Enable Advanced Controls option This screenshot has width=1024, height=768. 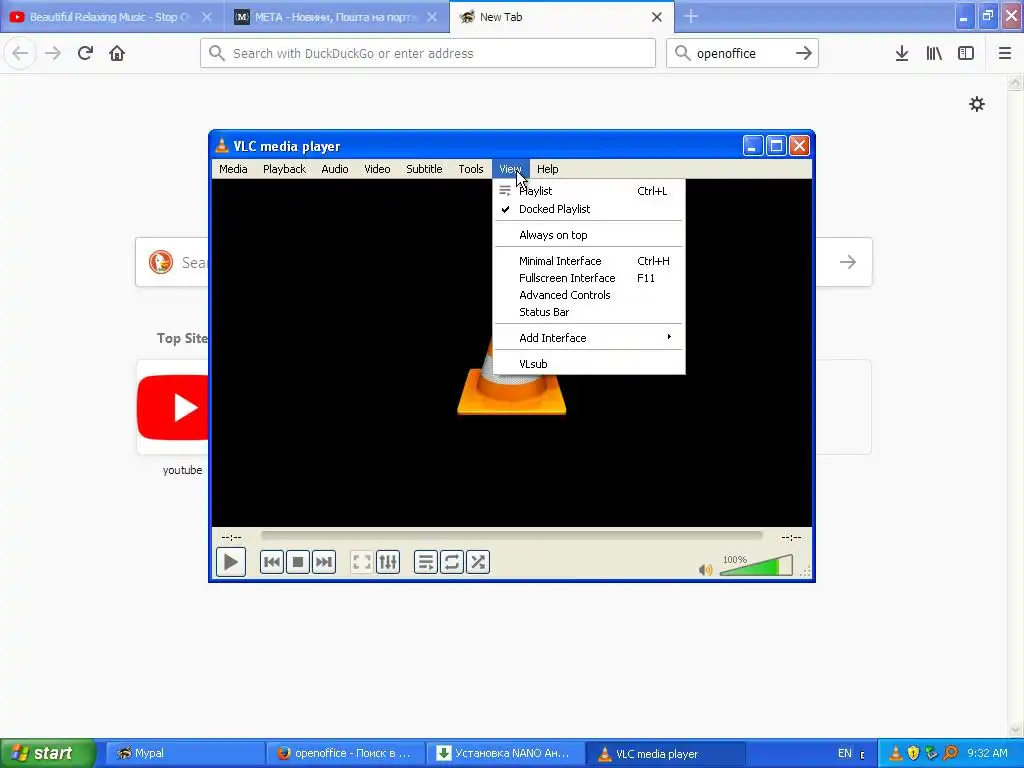click(589, 295)
